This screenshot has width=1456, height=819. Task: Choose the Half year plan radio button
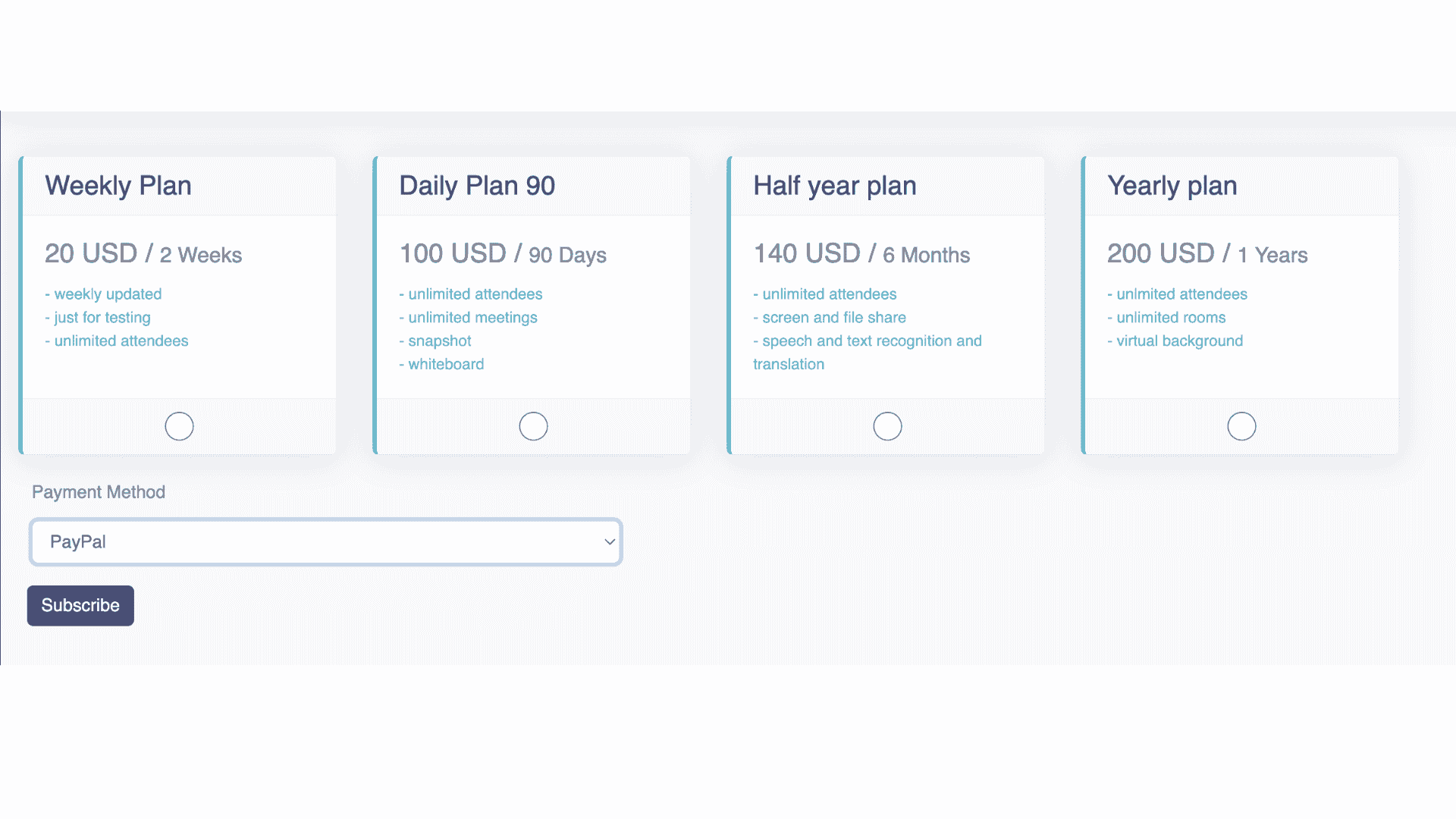[x=887, y=425]
